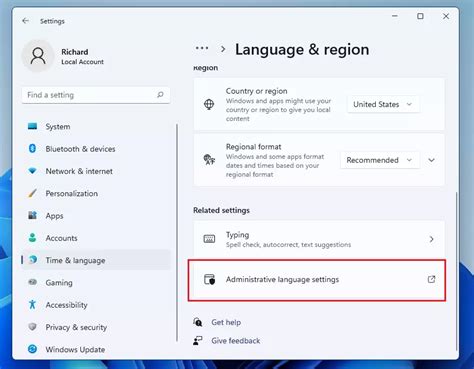Image resolution: width=474 pixels, height=369 pixels.
Task: Open the Typing related settings row
Action: [x=319, y=239]
